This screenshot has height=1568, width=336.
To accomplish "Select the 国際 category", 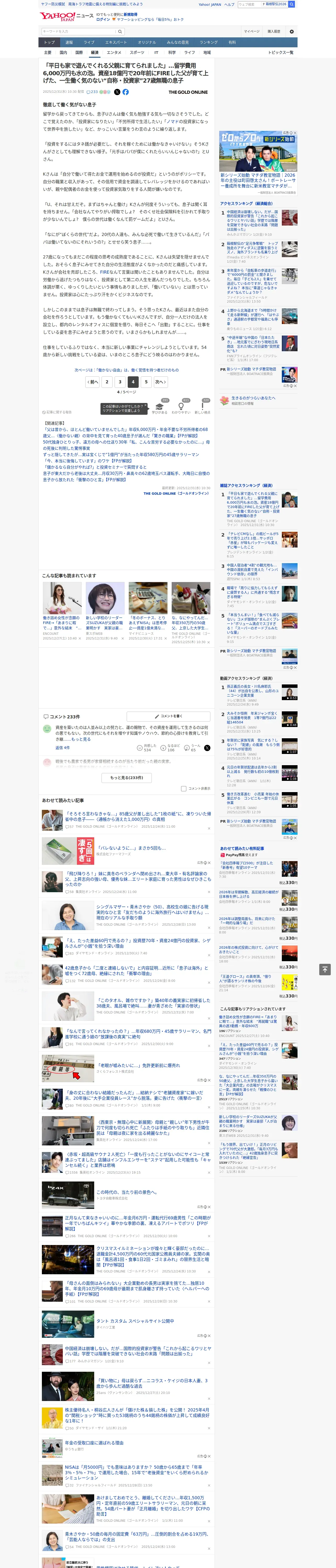I will (x=79, y=52).
